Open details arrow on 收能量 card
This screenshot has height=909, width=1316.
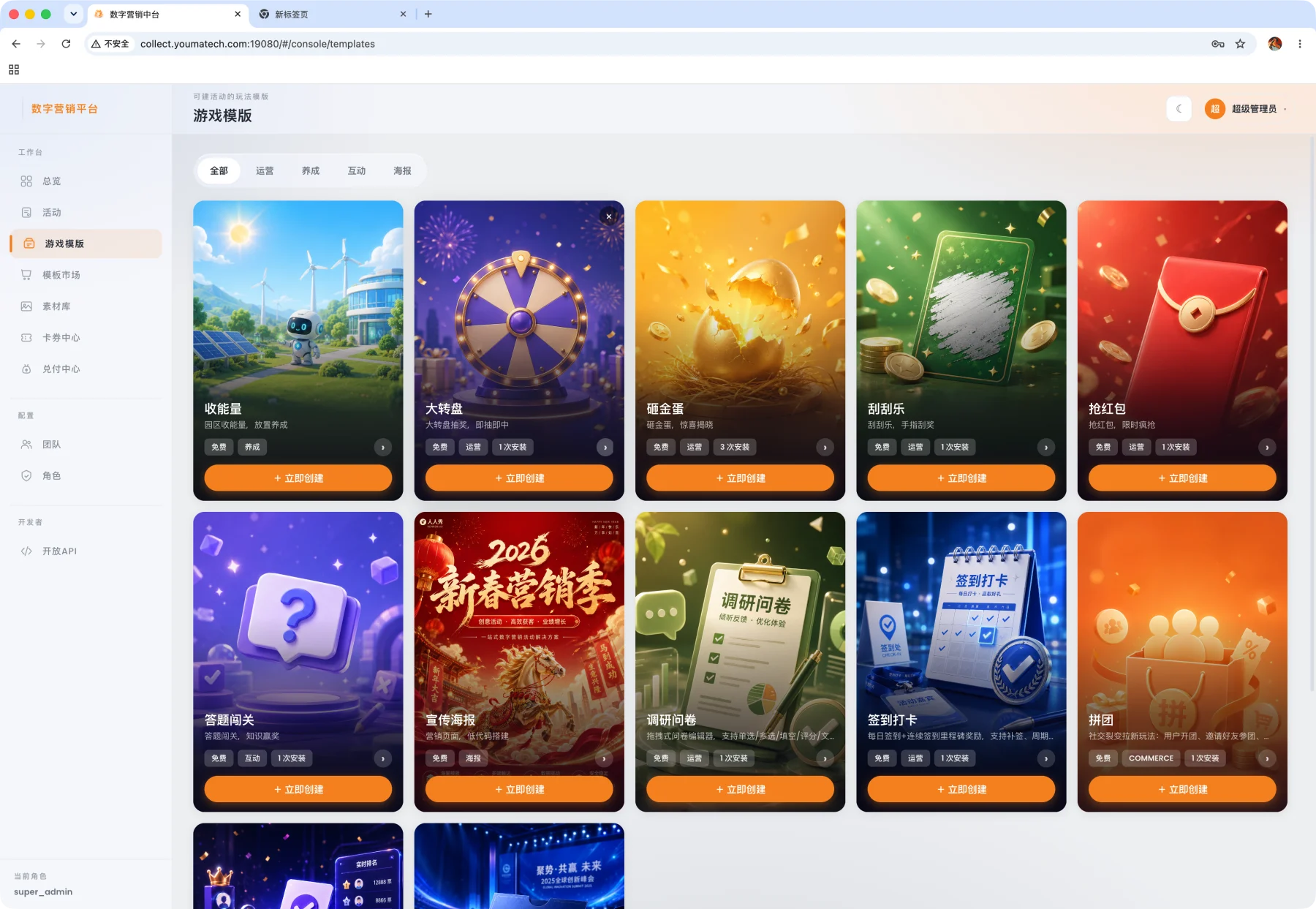[383, 448]
